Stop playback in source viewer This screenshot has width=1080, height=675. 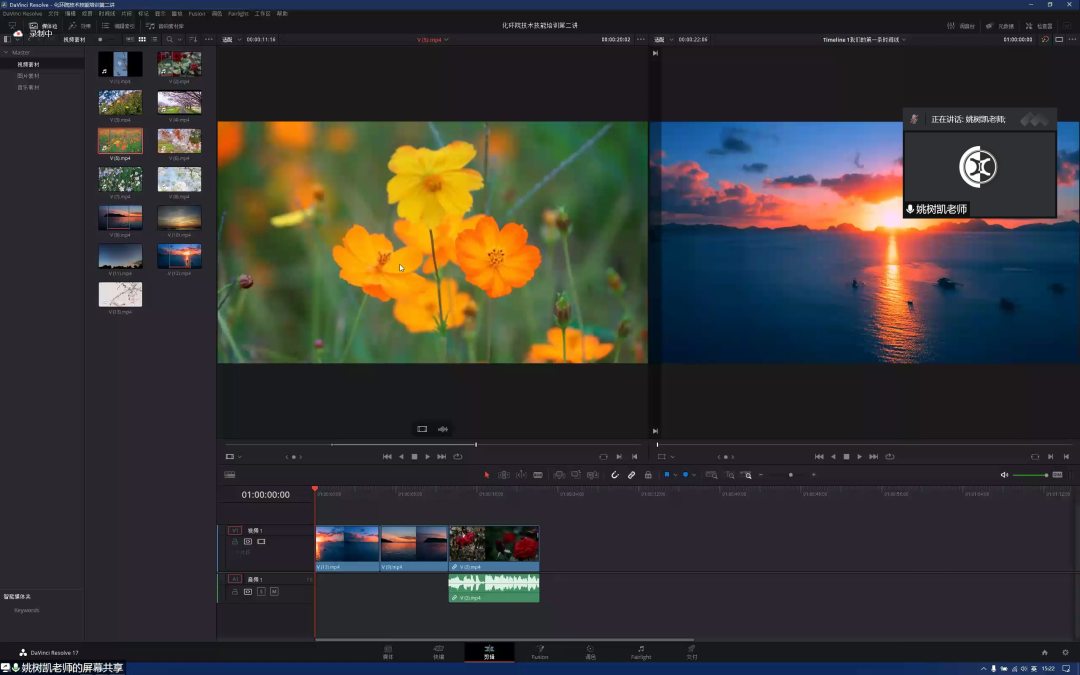pyautogui.click(x=414, y=457)
